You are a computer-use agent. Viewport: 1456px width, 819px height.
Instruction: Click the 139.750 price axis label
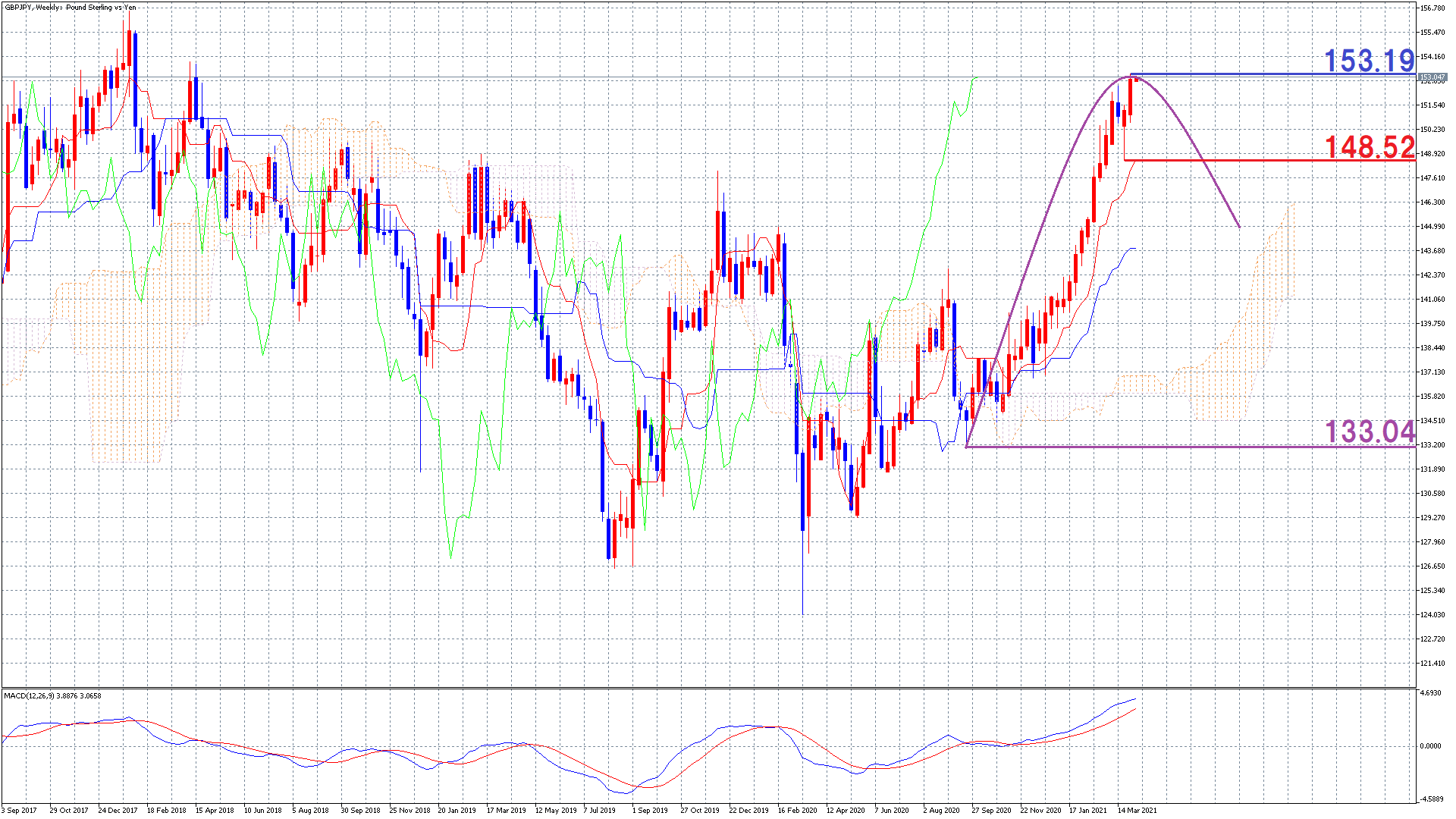tap(1432, 324)
